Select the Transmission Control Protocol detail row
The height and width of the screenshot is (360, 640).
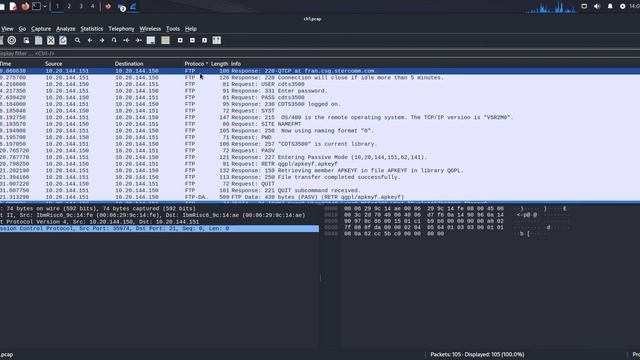pos(159,229)
